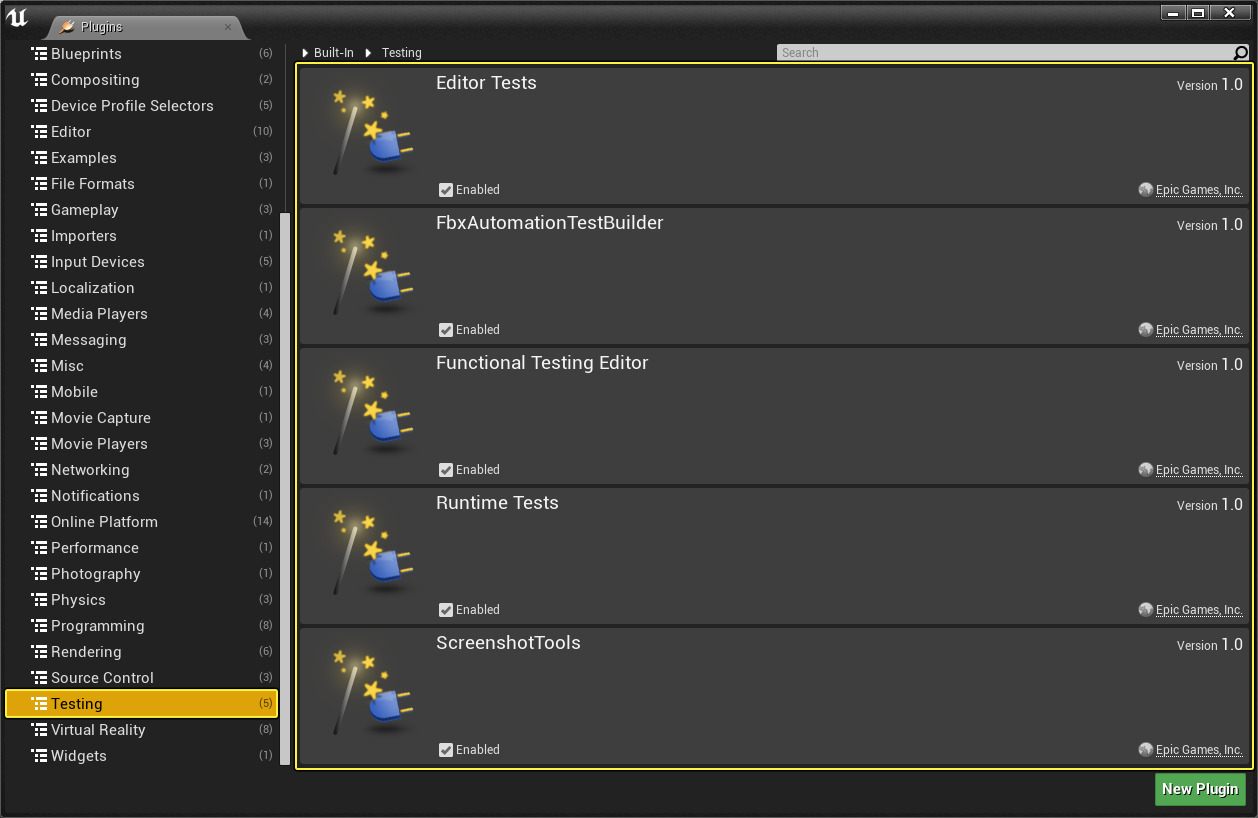The height and width of the screenshot is (818, 1258).
Task: Click the list icon beside Blueprints
Action: pos(39,54)
